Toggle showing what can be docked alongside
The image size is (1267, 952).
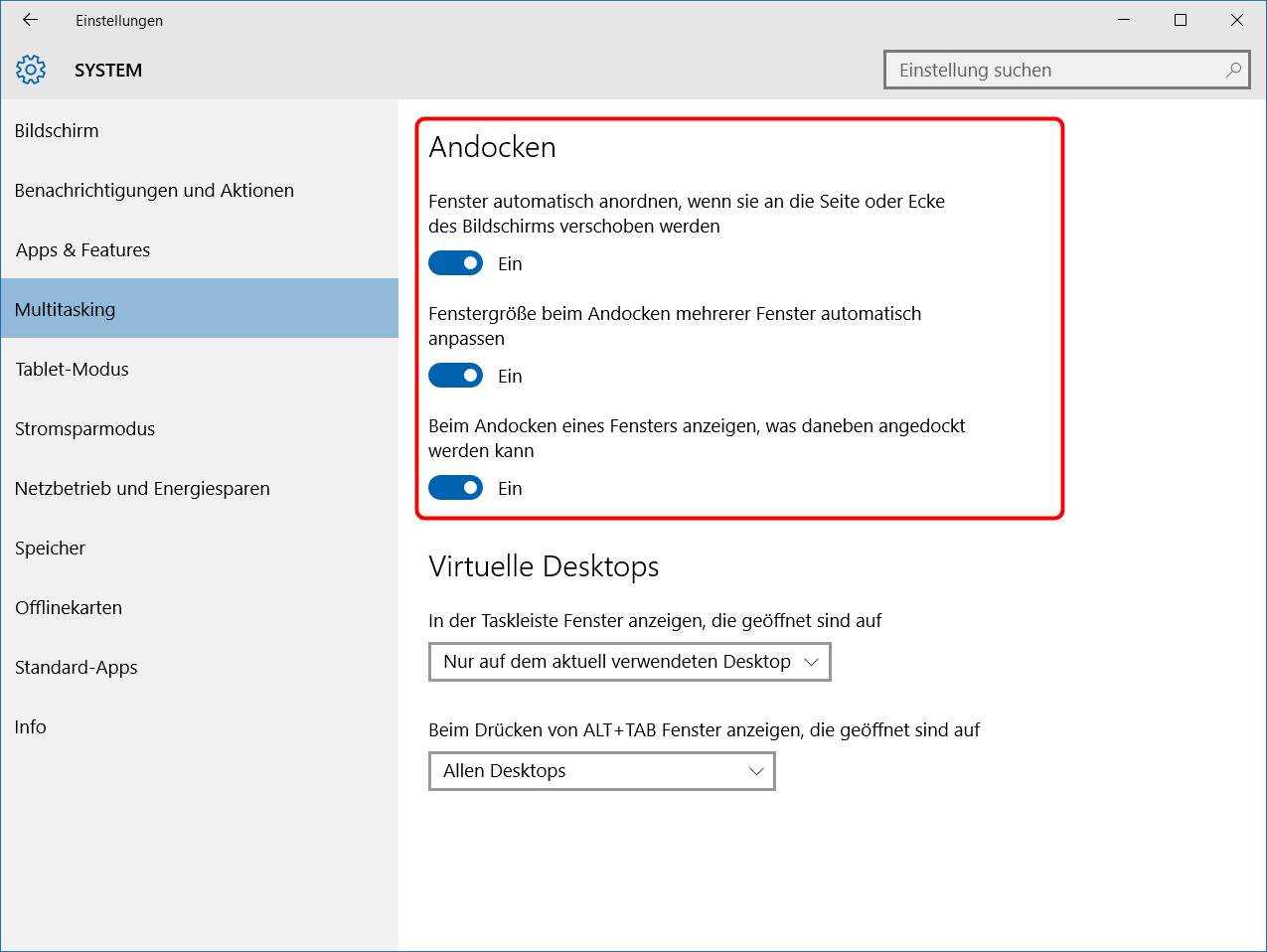[455, 488]
